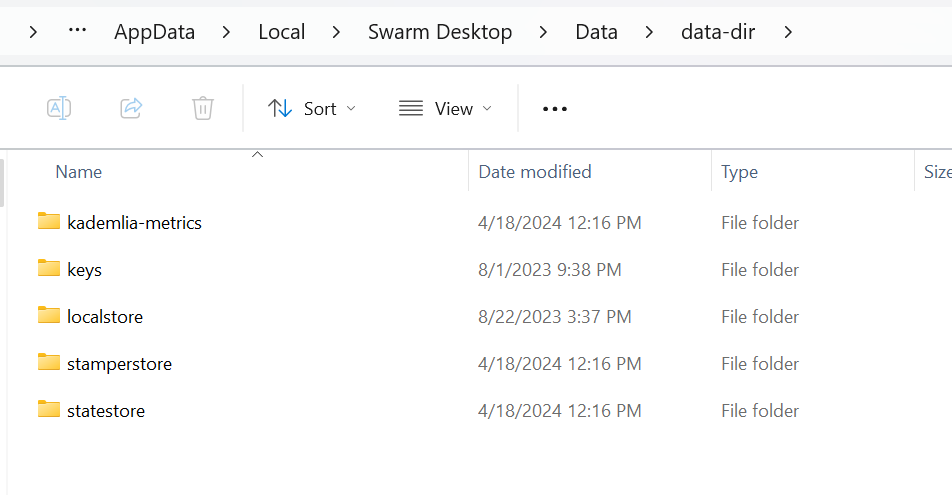Viewport: 952px width, 495px height.
Task: Expand the chevron after Swarm Desktop
Action: click(543, 32)
